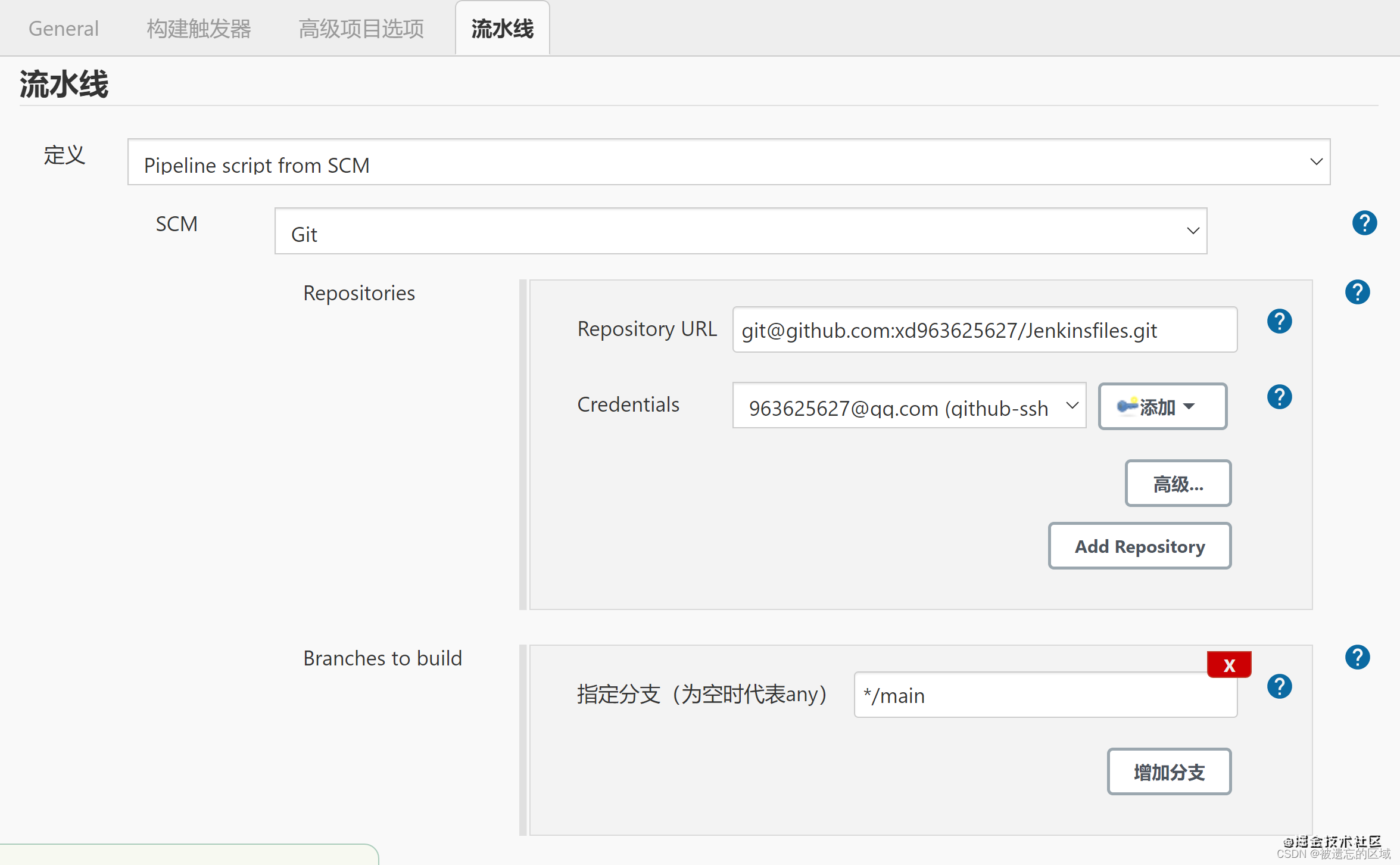
Task: Click the Add Repository button
Action: point(1140,546)
